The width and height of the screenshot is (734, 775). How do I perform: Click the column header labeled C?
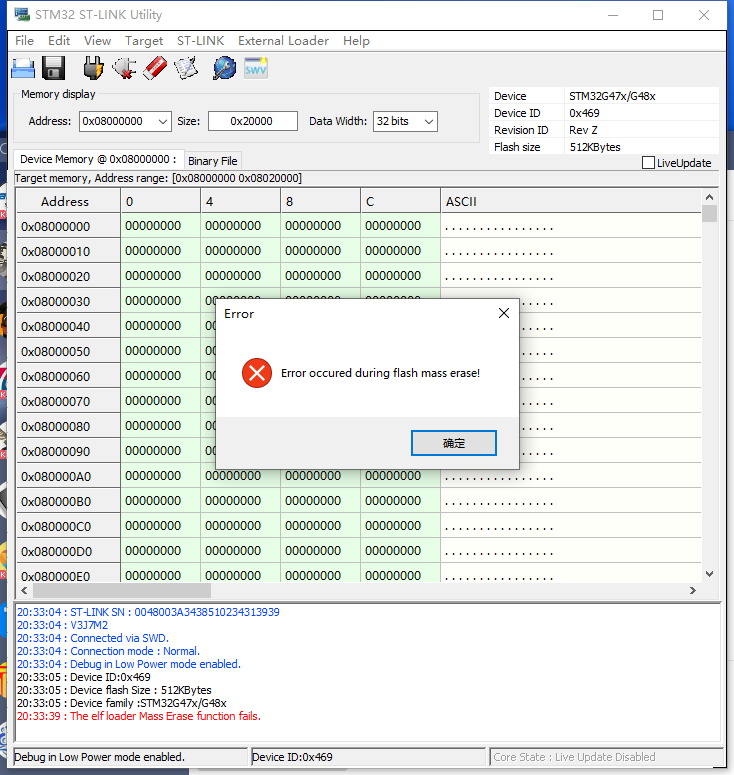click(400, 202)
